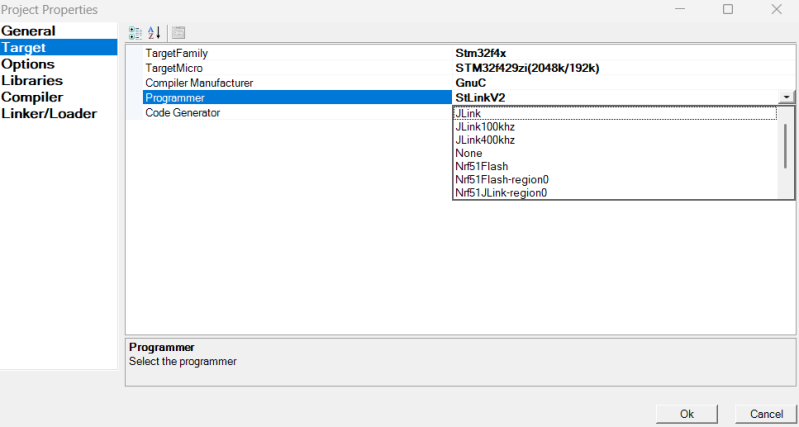Pick the JLink400khz option
Viewport: 799px width, 427px height.
point(485,140)
